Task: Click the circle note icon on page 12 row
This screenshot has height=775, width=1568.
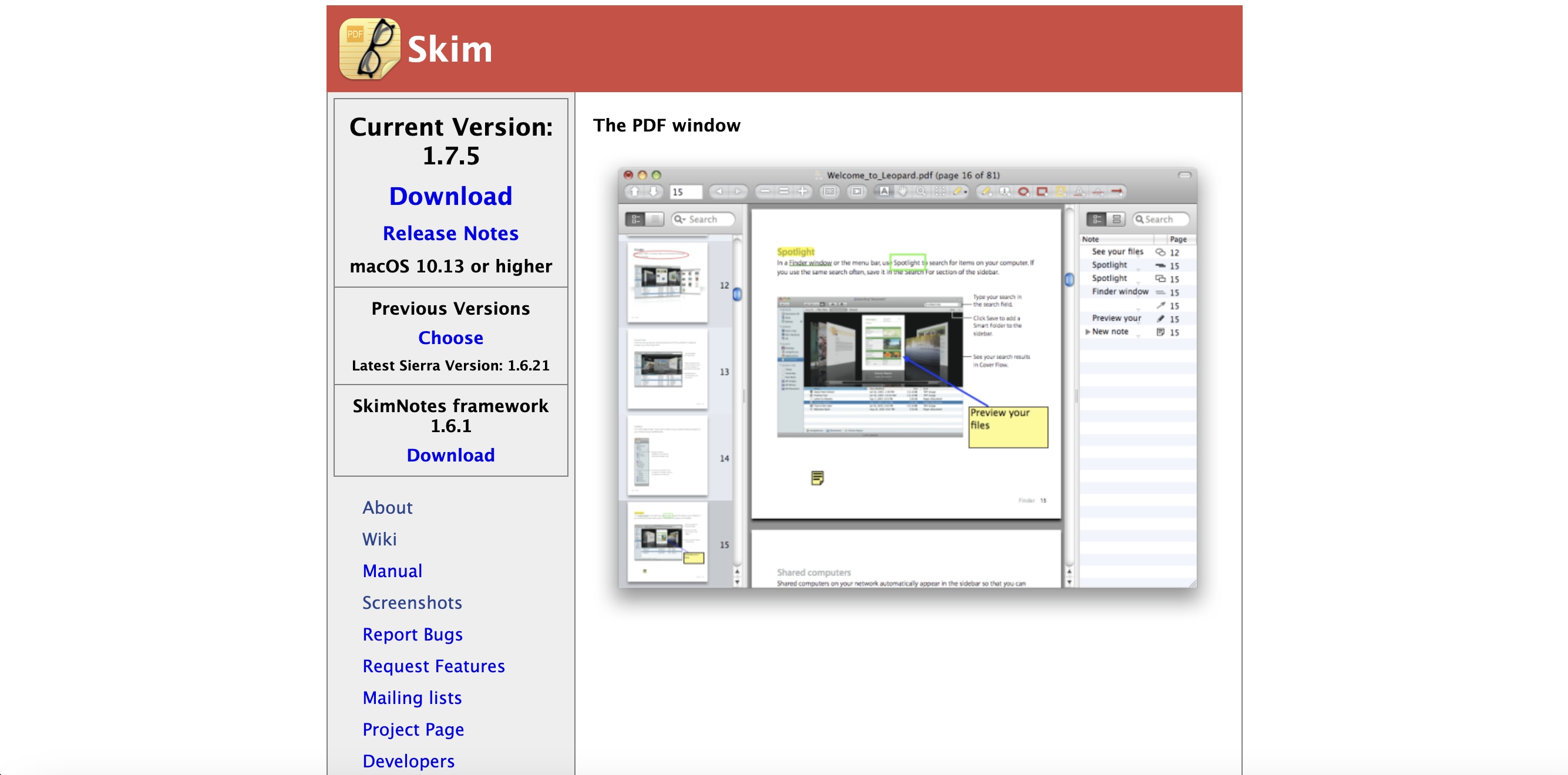Action: 1160,252
